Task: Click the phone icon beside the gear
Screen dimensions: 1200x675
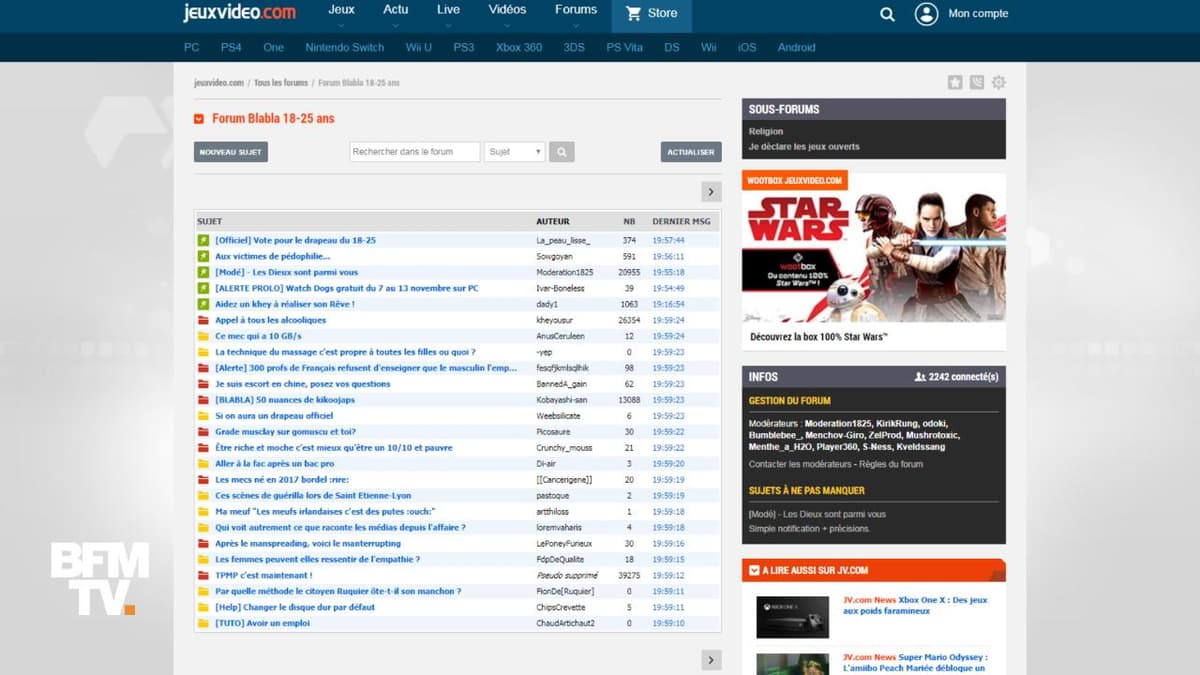Action: (x=977, y=83)
